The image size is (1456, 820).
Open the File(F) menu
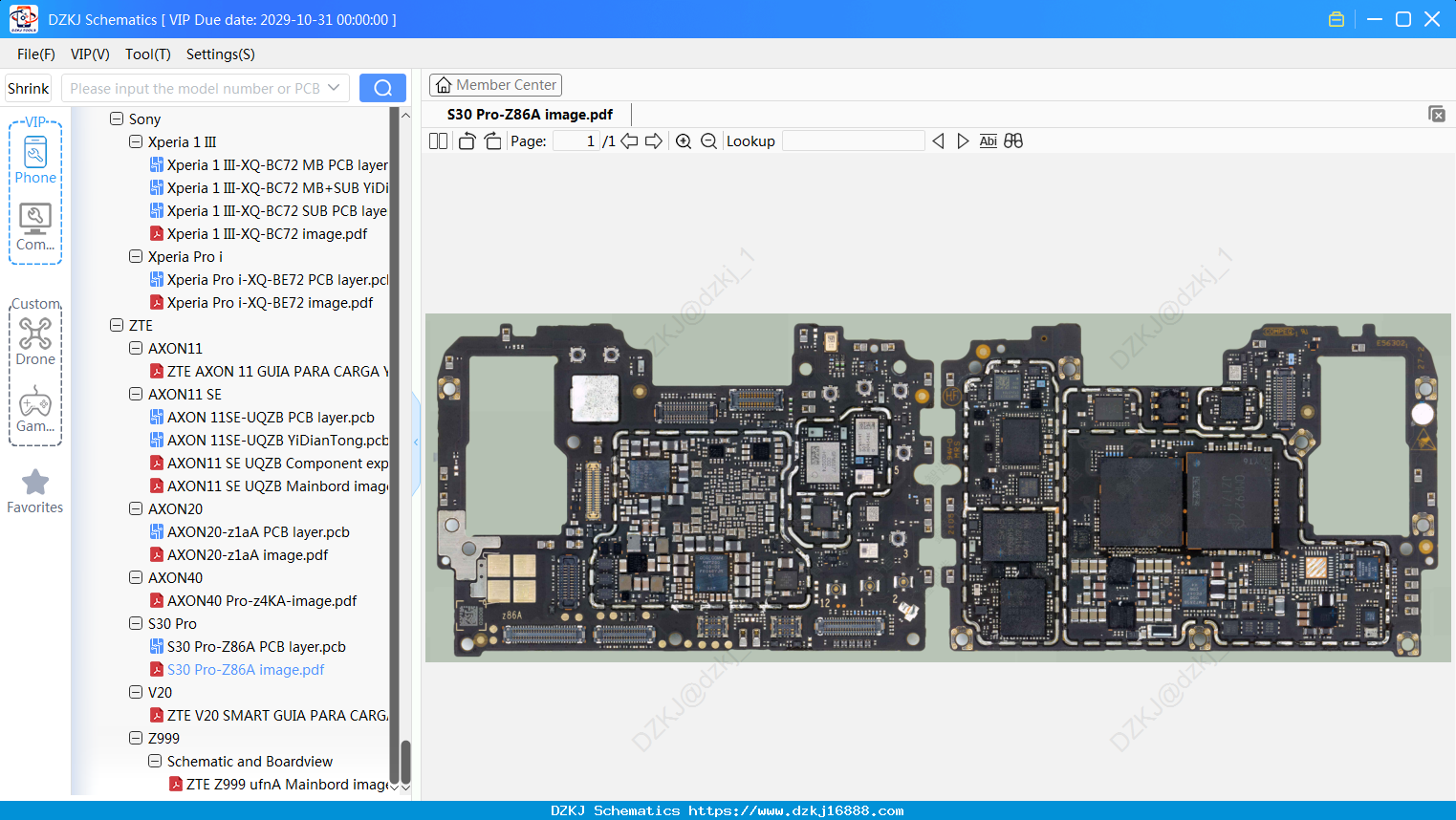click(36, 54)
